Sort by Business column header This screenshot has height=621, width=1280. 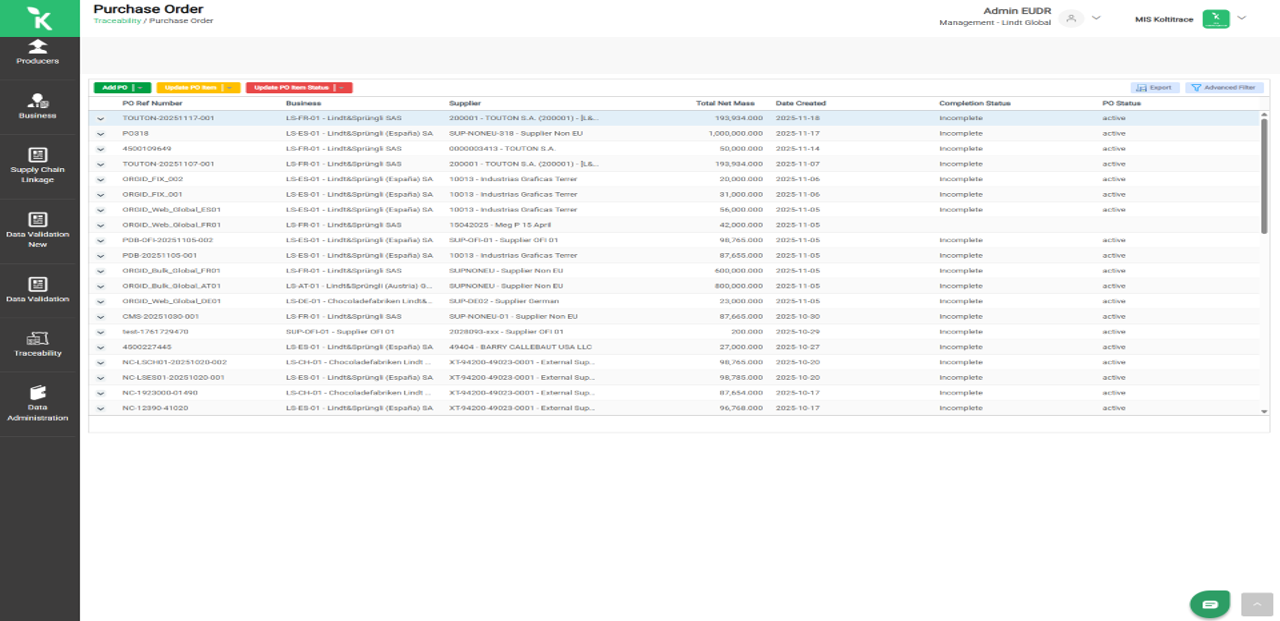tap(303, 103)
